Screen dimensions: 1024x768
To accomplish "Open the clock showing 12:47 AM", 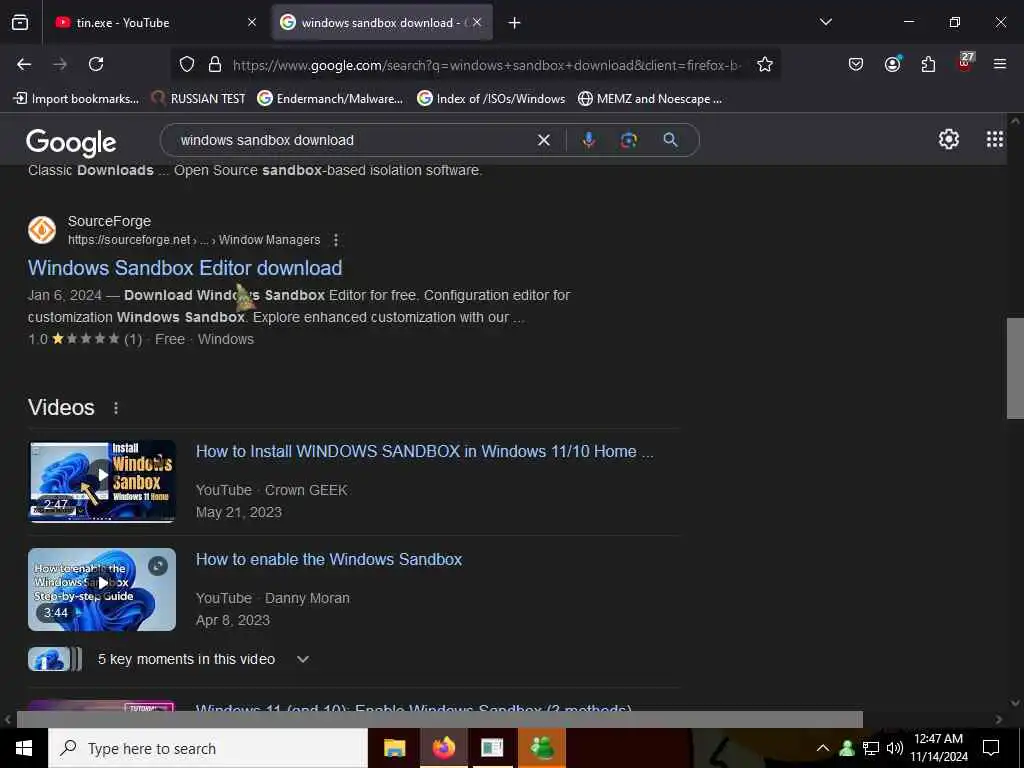I will (939, 748).
